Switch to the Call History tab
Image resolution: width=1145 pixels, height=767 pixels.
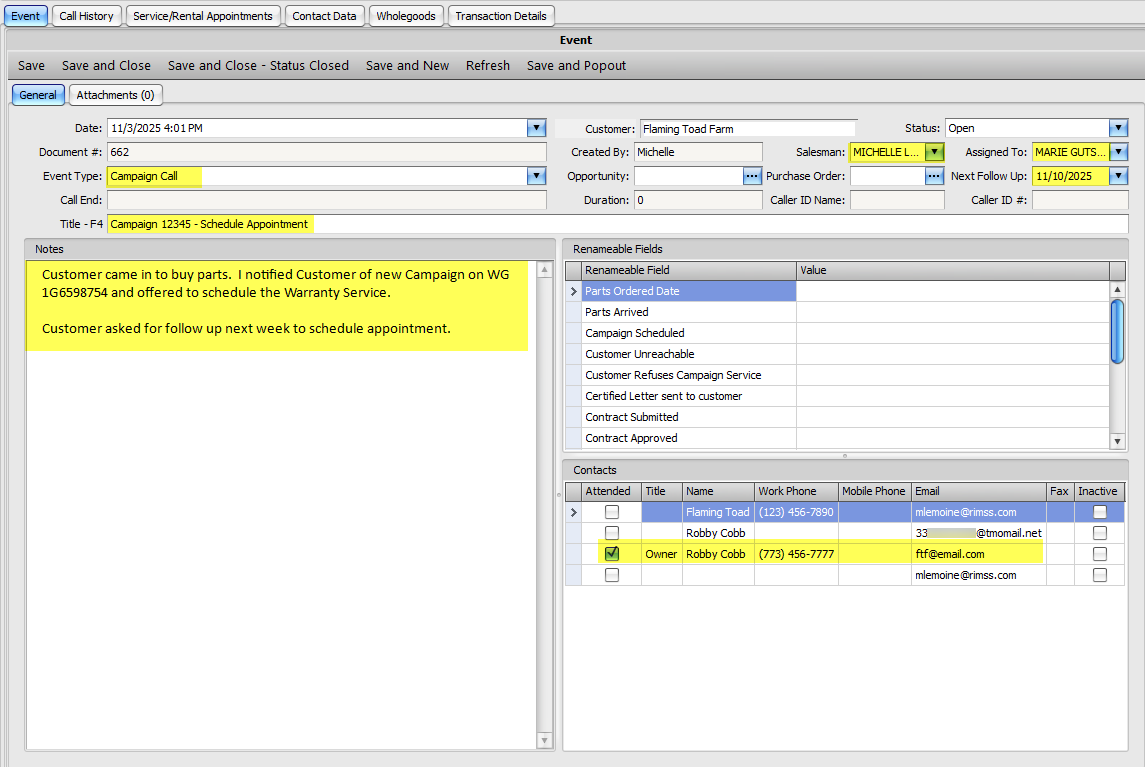86,16
